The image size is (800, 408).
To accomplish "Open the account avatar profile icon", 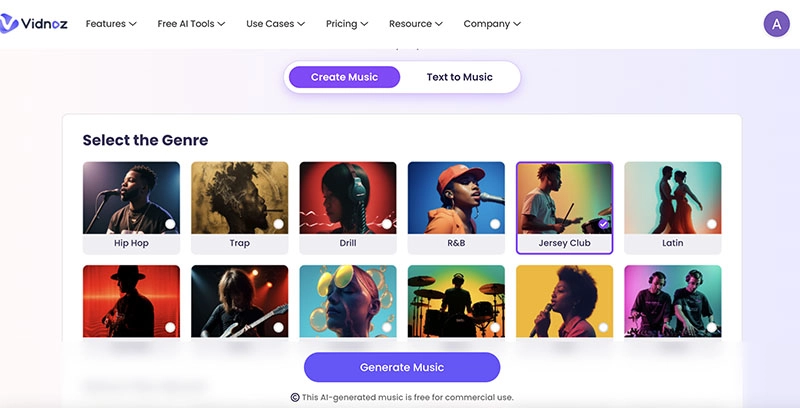I will 776,24.
